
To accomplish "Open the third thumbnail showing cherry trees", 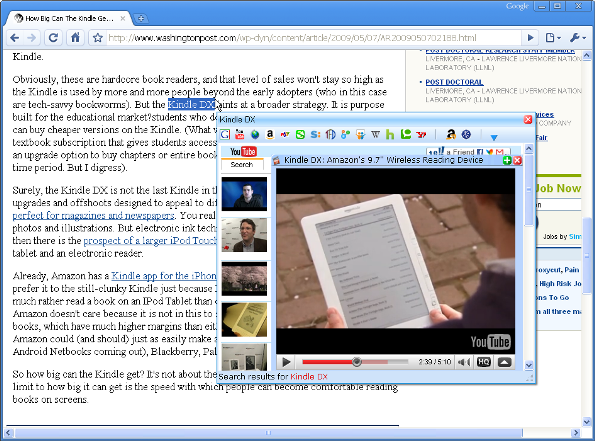I will click(244, 279).
